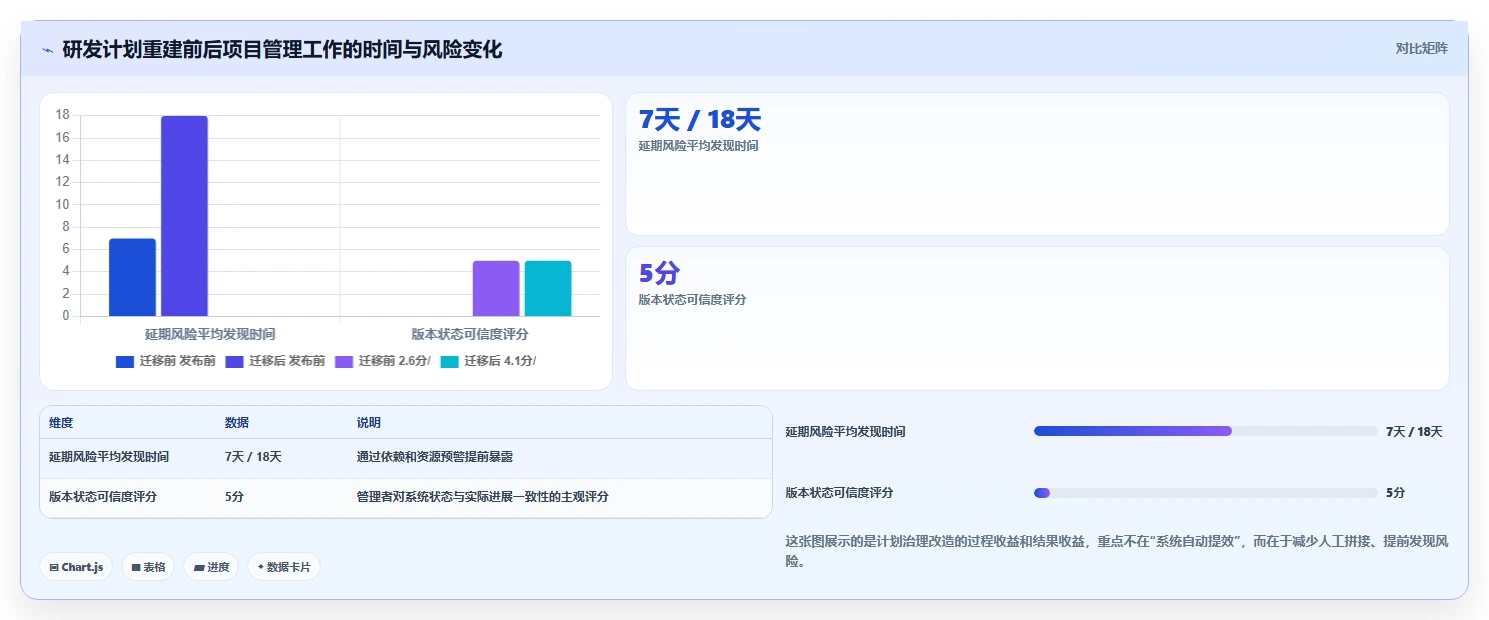Click the blue bar valued 7

[x=132, y=277]
